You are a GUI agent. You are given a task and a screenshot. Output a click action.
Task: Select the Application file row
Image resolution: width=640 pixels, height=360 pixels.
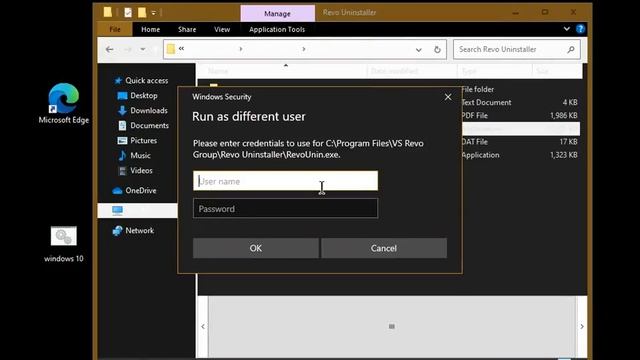pos(520,155)
